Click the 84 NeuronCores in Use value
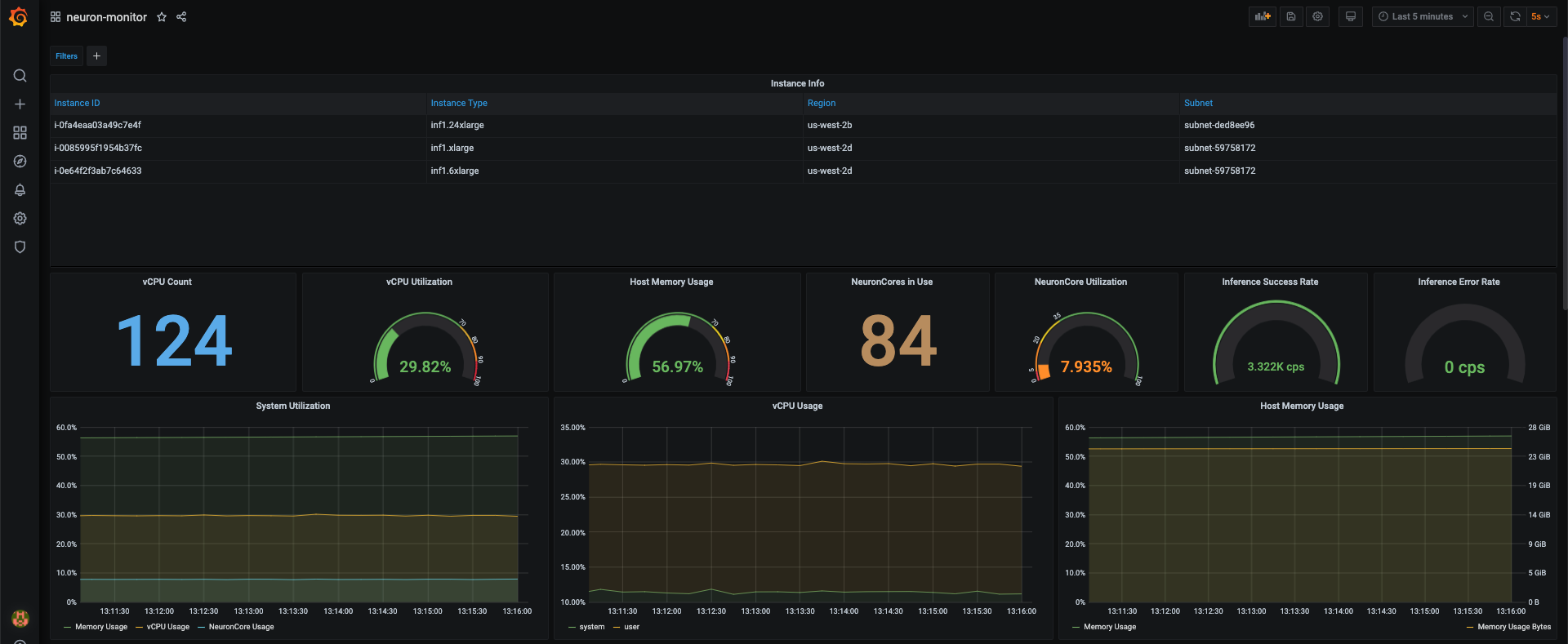The width and height of the screenshot is (1568, 644). [x=898, y=340]
